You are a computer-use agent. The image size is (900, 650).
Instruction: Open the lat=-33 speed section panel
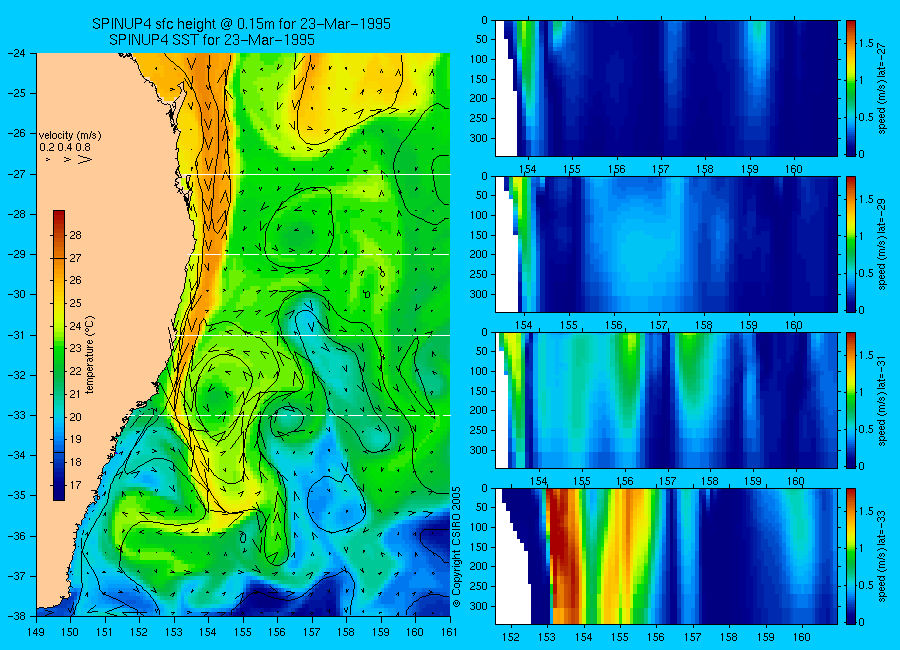(x=666, y=556)
